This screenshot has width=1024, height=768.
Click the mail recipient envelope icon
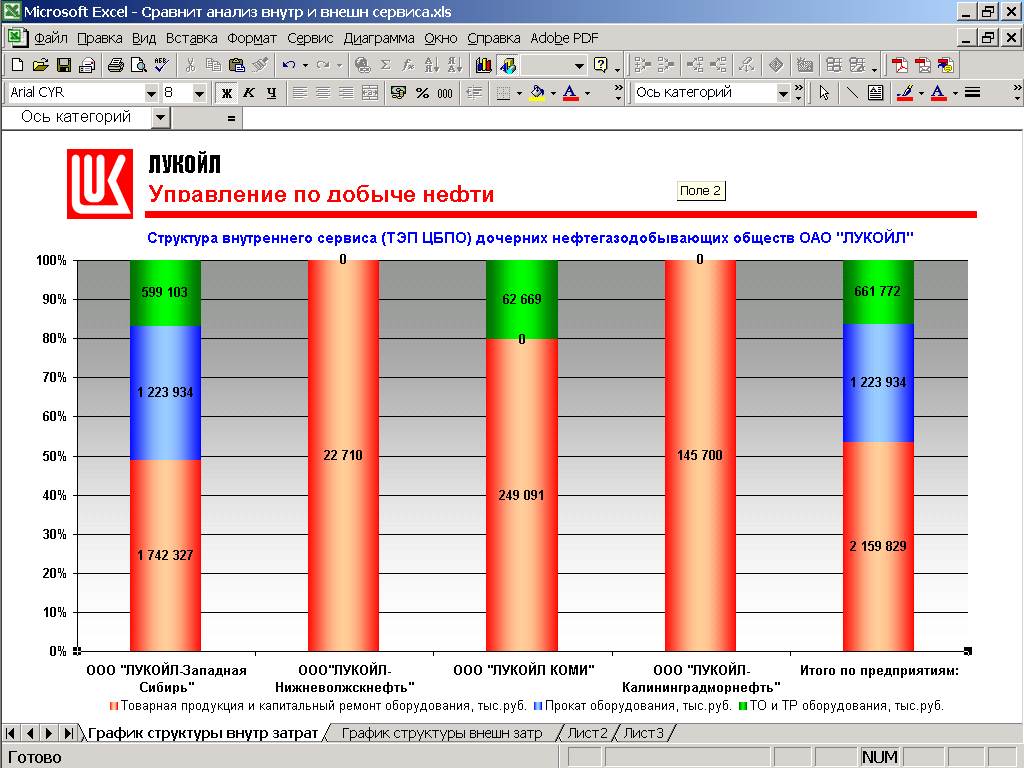[86, 65]
